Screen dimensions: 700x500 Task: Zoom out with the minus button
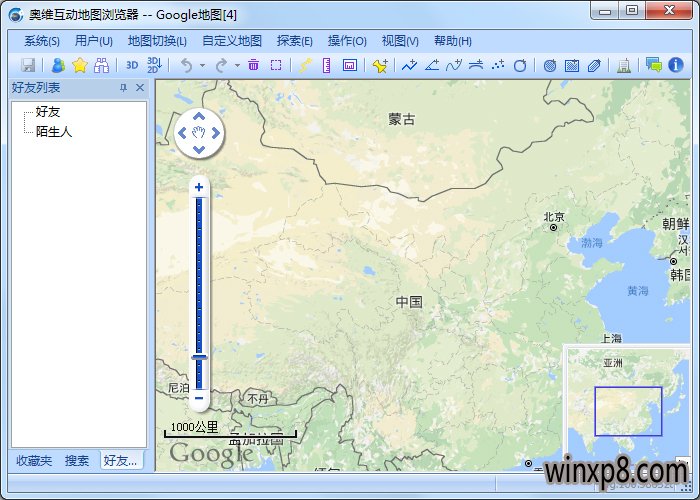(199, 398)
